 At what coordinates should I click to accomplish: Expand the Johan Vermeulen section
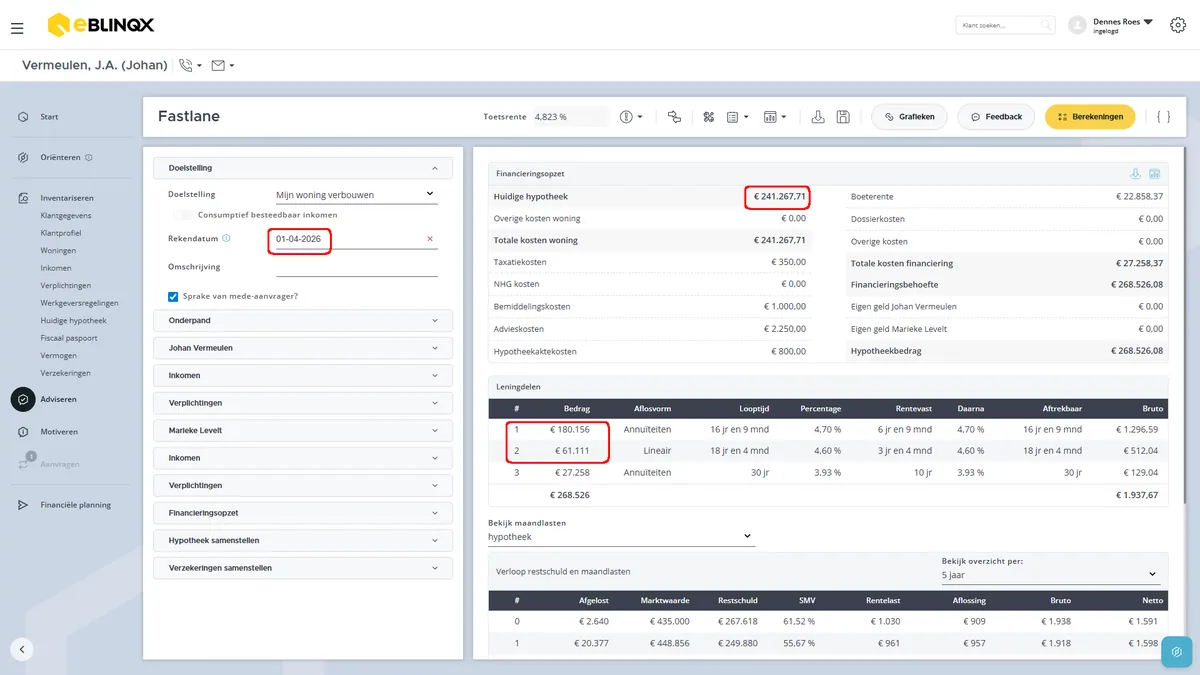(303, 348)
